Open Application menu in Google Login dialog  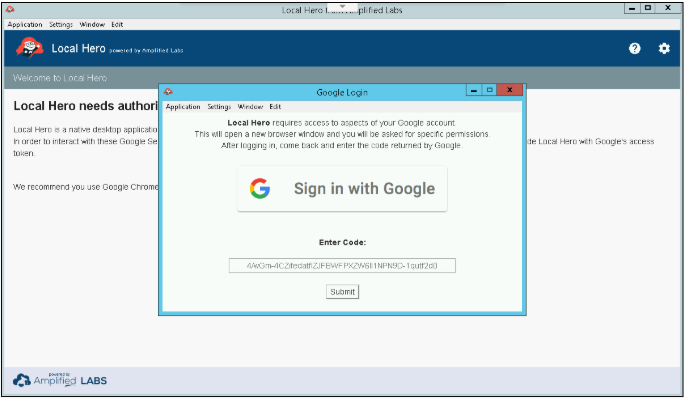183,107
